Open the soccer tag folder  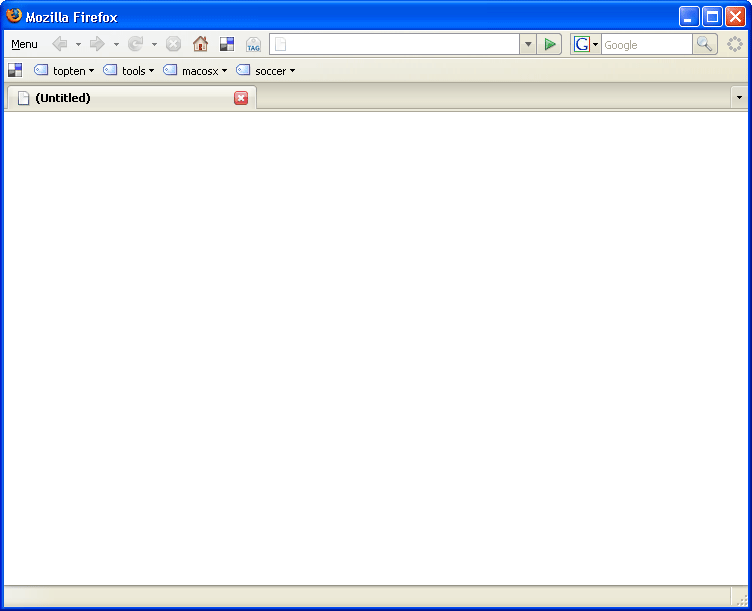pyautogui.click(x=265, y=71)
